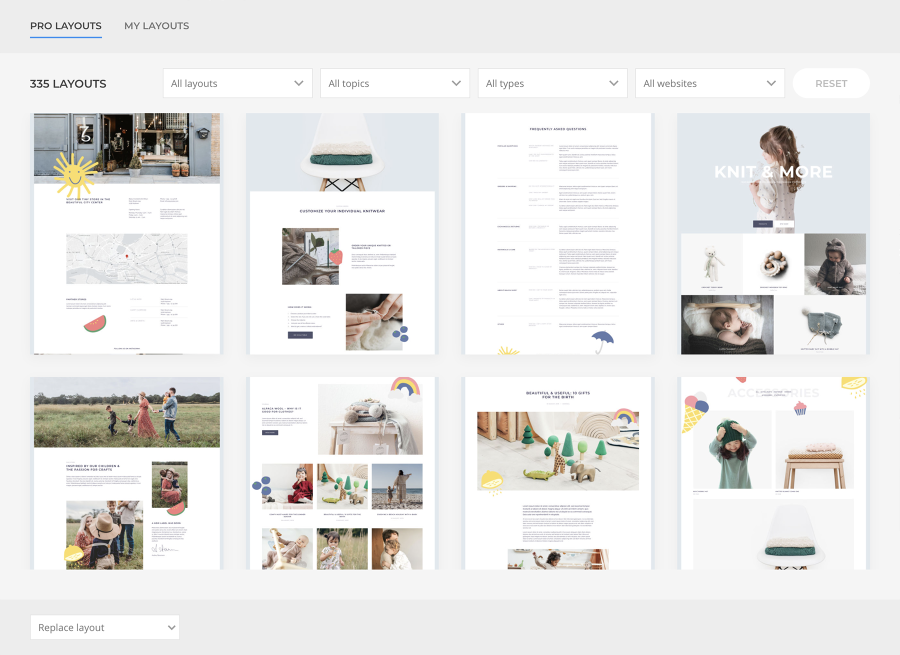900x655 pixels.
Task: Select the alpaca wool gallery layout
Action: [342, 474]
